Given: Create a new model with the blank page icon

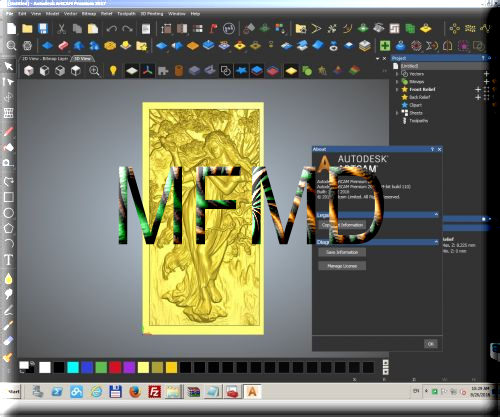Looking at the screenshot, I should (11, 29).
